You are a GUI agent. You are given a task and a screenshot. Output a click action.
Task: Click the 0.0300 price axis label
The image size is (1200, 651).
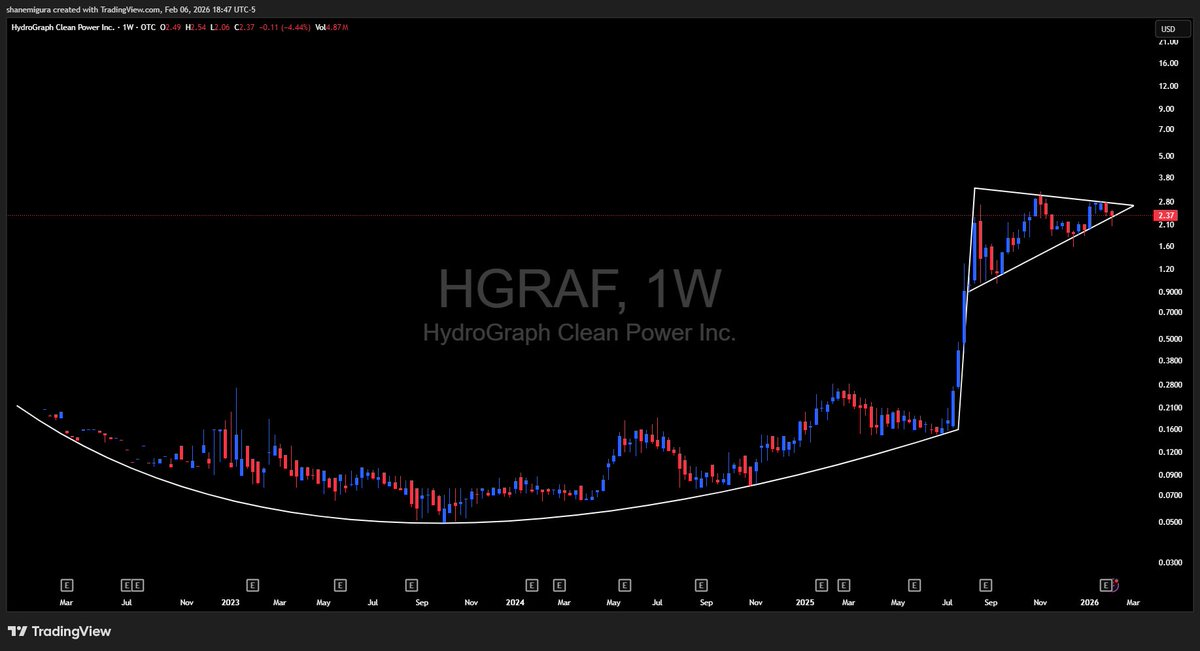click(x=1168, y=563)
